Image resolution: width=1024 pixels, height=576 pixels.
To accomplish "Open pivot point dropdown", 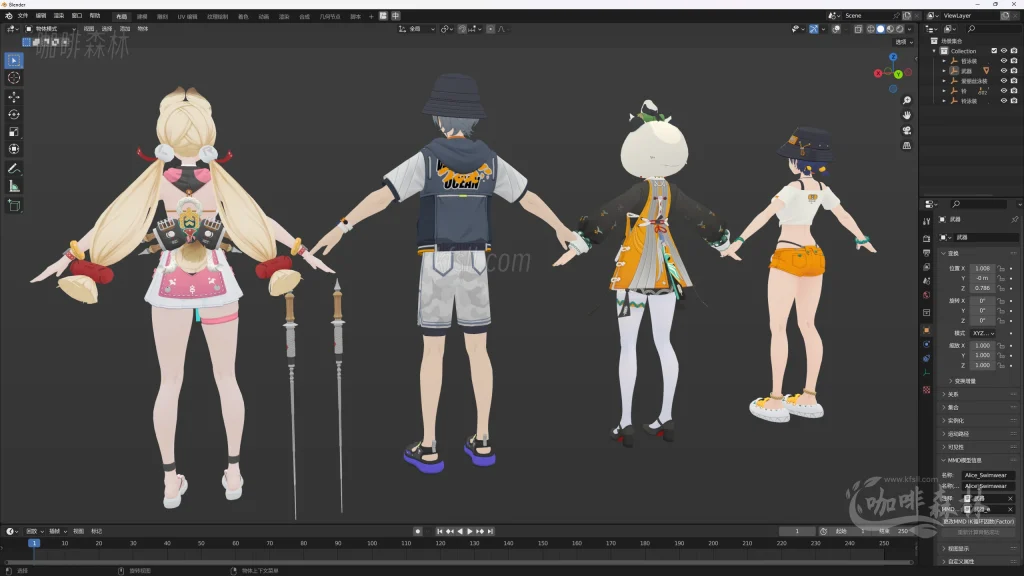I will point(446,29).
